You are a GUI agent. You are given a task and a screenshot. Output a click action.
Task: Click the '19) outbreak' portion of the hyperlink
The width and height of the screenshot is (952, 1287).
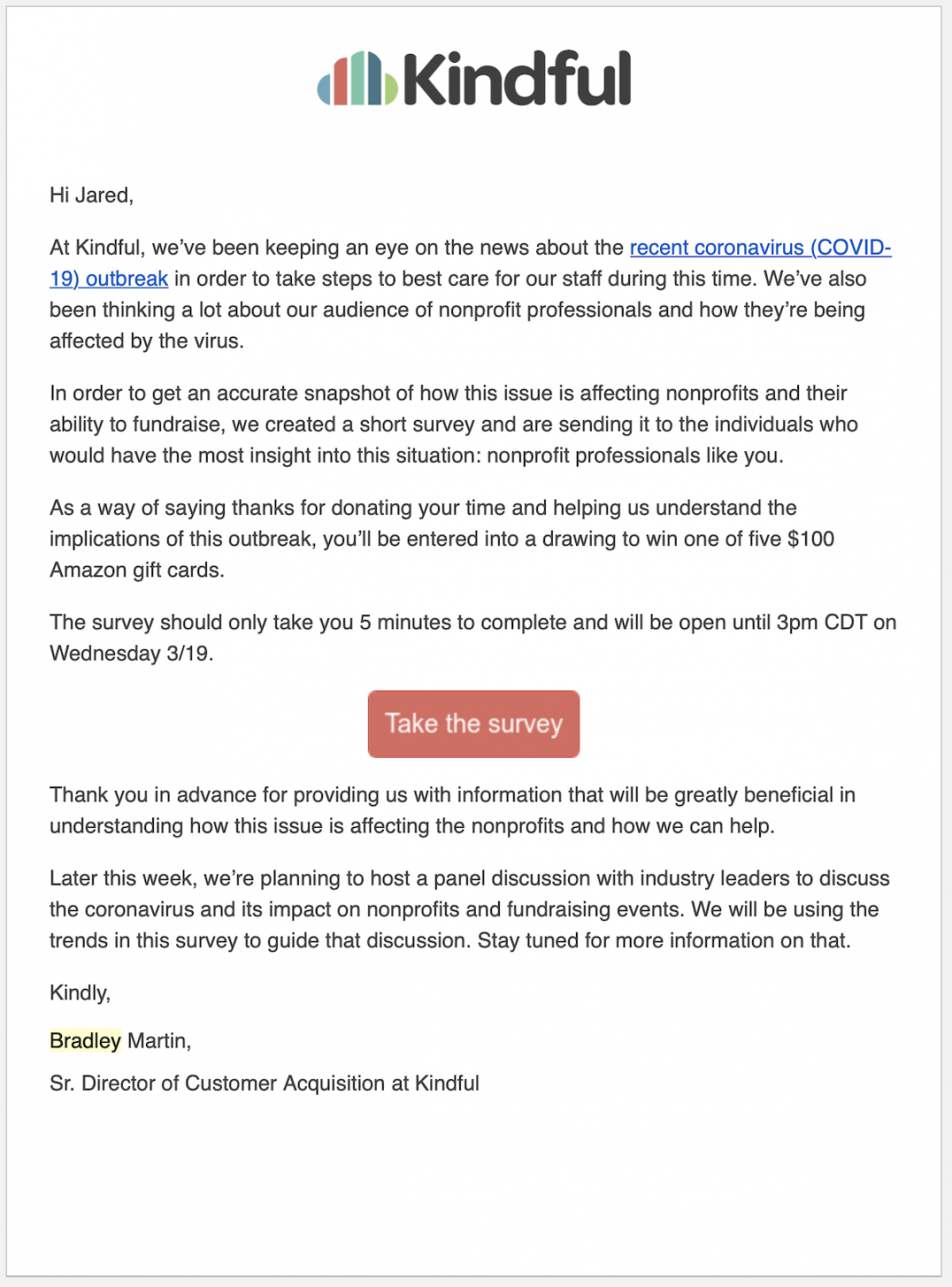click(x=107, y=279)
